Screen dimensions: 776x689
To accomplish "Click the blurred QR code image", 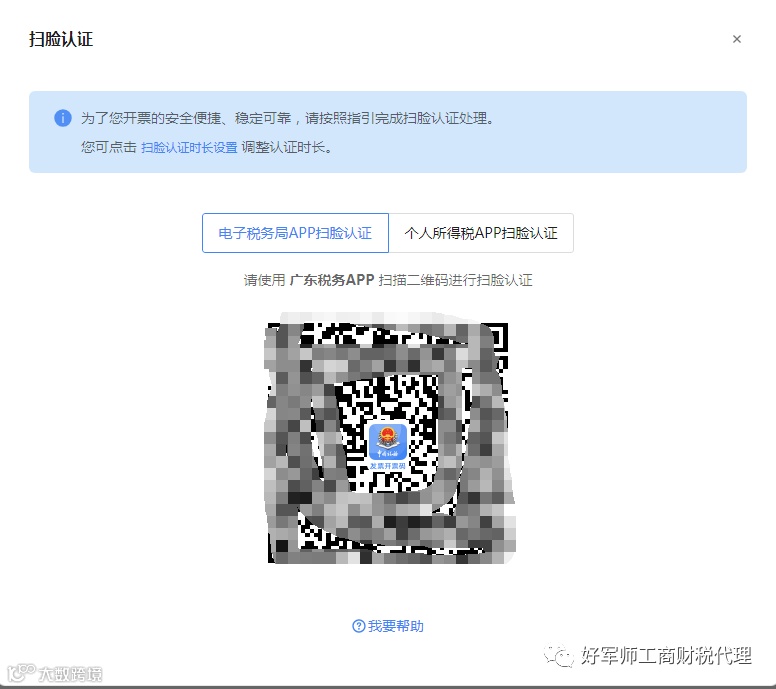I will click(389, 440).
